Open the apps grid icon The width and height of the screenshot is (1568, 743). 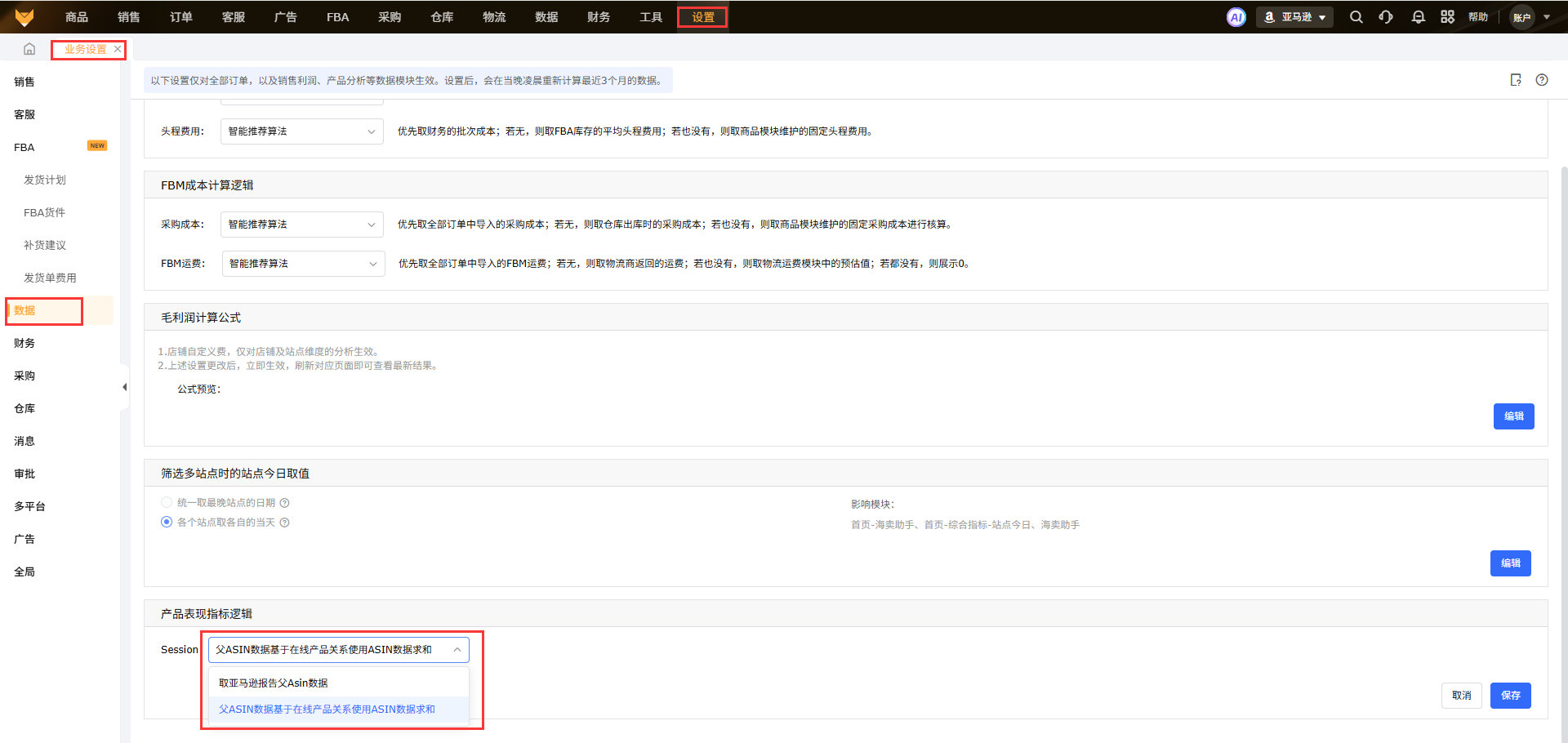pos(1447,17)
